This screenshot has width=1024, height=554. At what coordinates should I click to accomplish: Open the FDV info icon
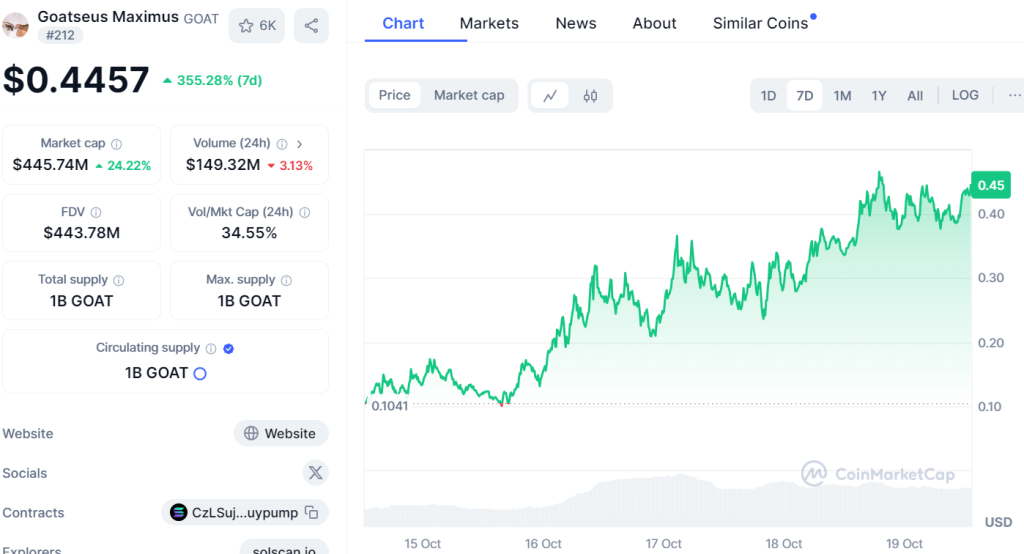(x=96, y=212)
